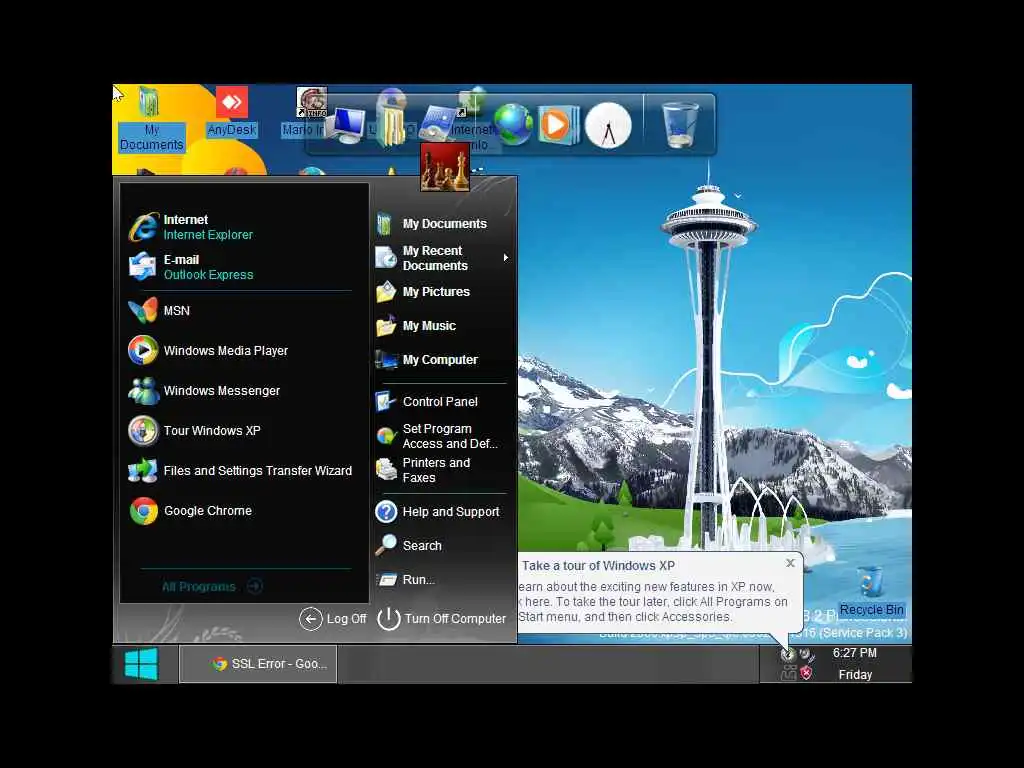Click Log Off button
The image size is (1024, 768).
coord(333,618)
